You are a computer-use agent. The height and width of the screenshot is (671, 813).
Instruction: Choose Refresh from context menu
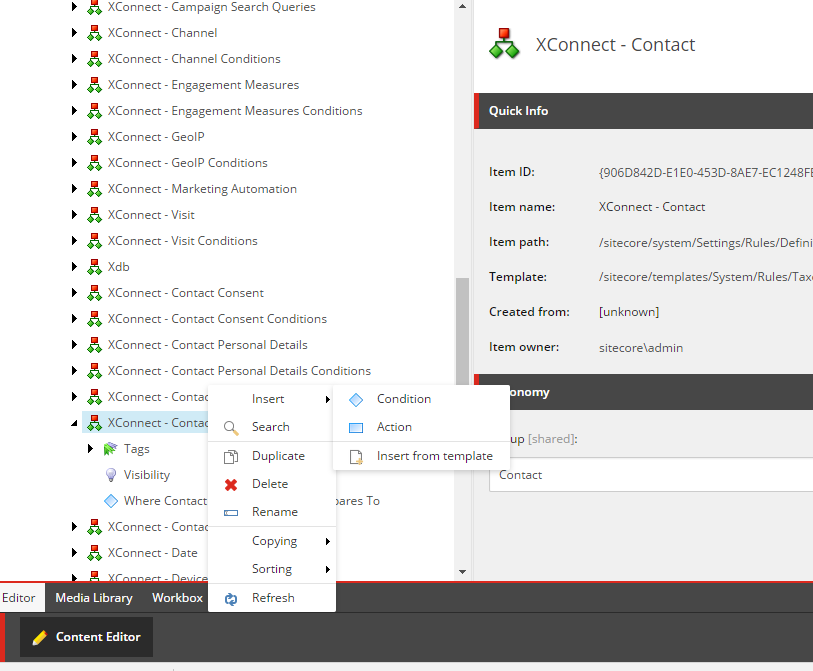click(272, 598)
